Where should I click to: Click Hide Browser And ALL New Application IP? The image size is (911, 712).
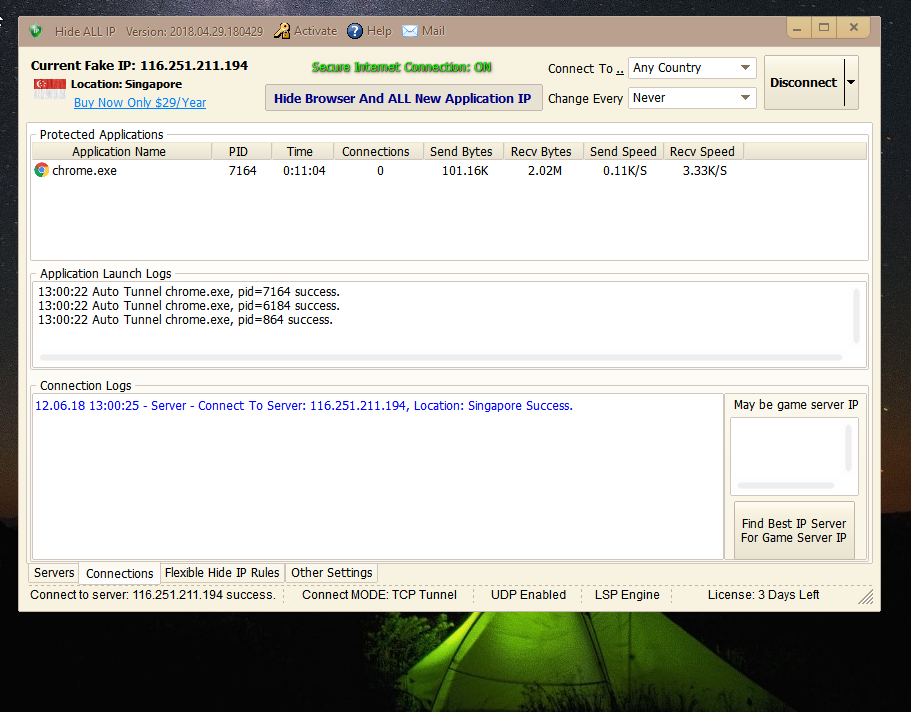click(x=403, y=98)
